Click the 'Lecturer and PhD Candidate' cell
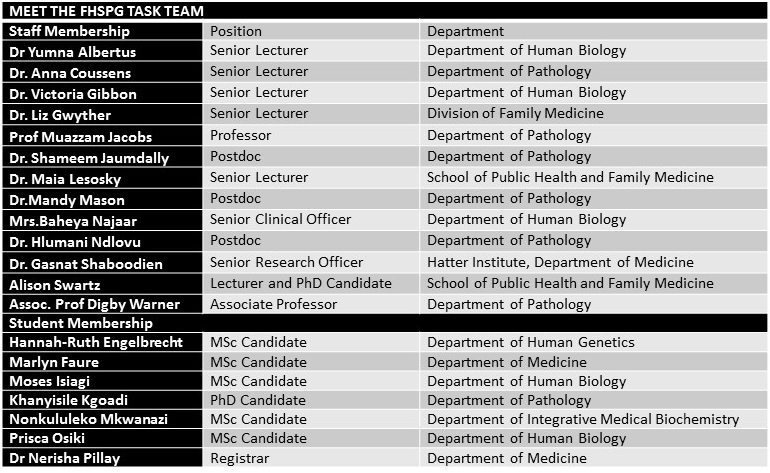Screen dimensions: 770x473 tap(301, 283)
